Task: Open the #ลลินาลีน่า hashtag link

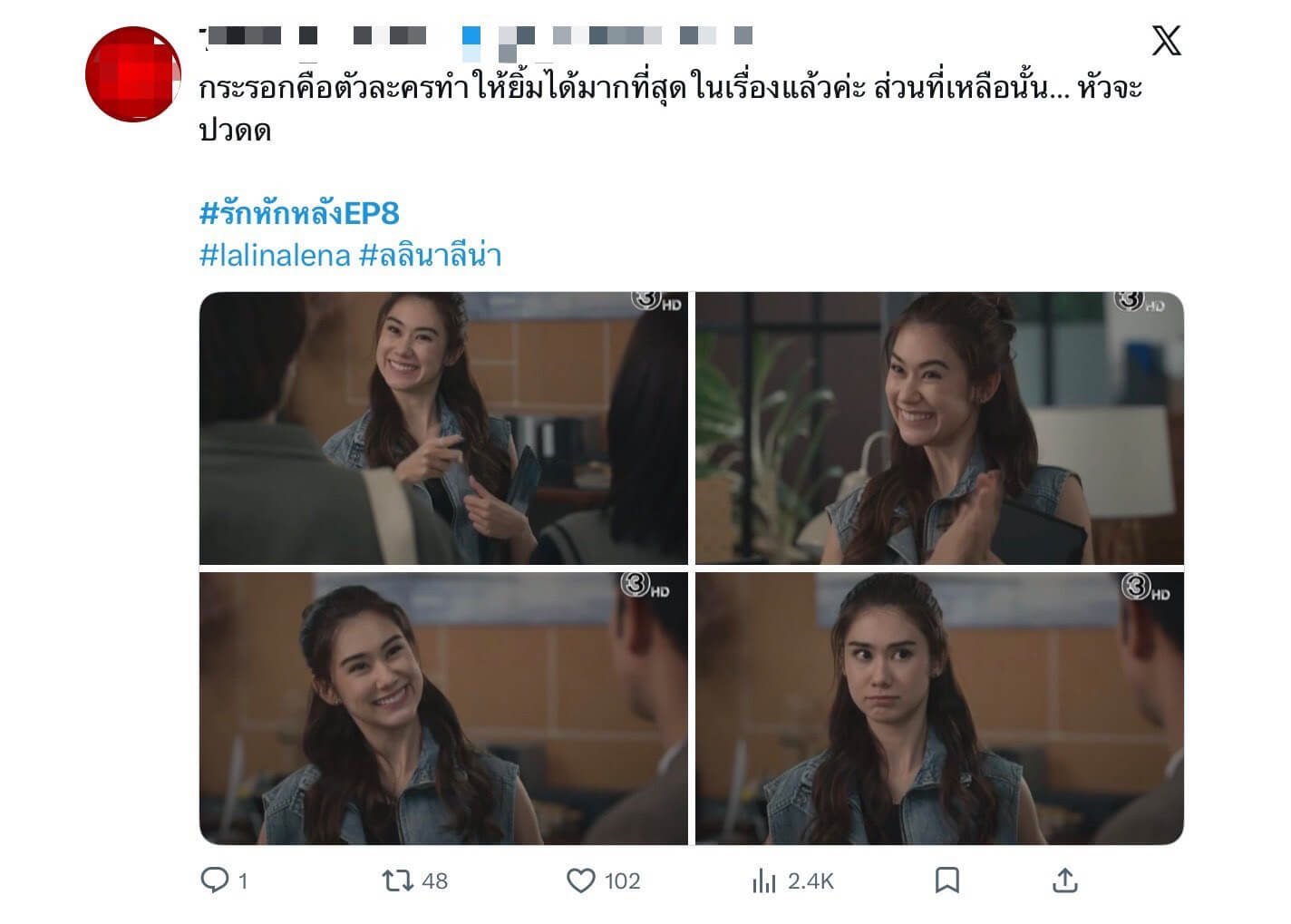Action: [431, 256]
